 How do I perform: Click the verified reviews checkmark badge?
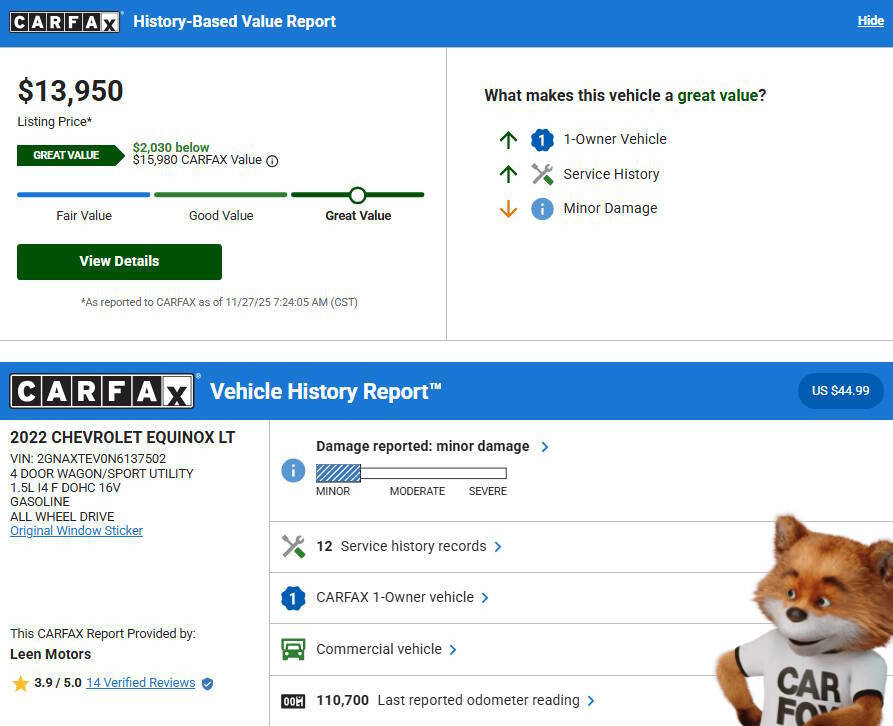tap(206, 683)
